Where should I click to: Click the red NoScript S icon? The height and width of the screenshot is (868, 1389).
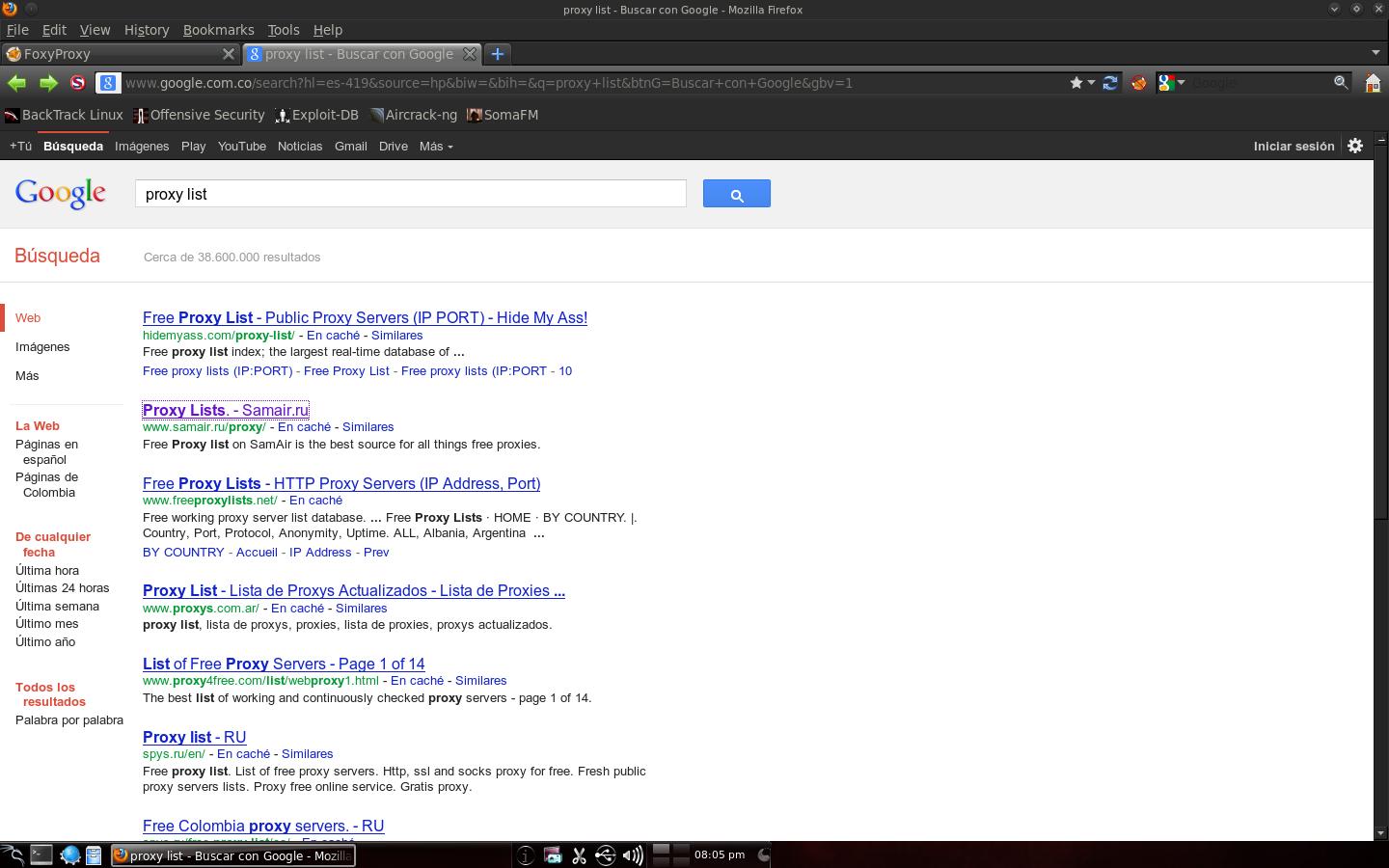tap(78, 83)
